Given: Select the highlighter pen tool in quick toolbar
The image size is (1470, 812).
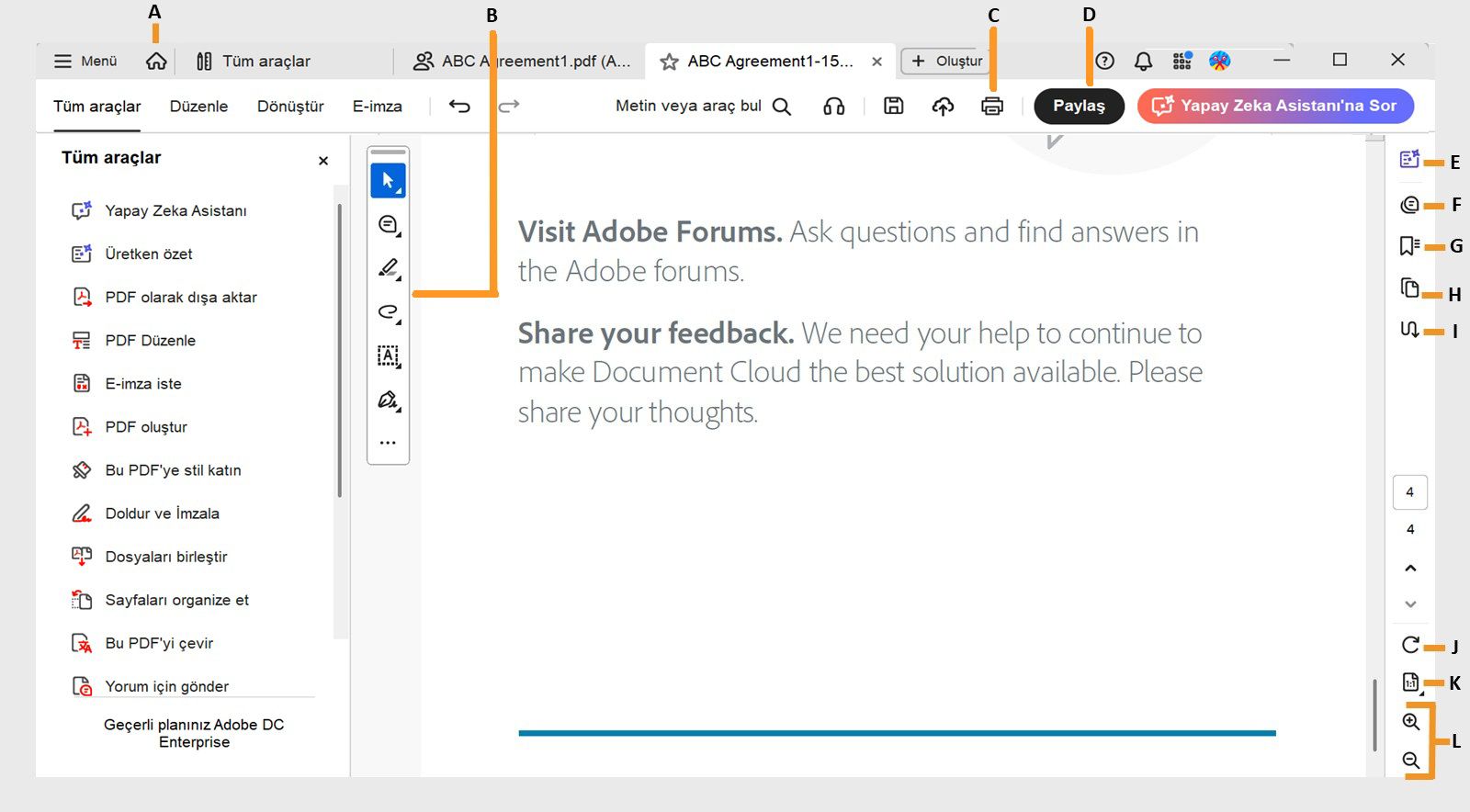Looking at the screenshot, I should (x=388, y=268).
